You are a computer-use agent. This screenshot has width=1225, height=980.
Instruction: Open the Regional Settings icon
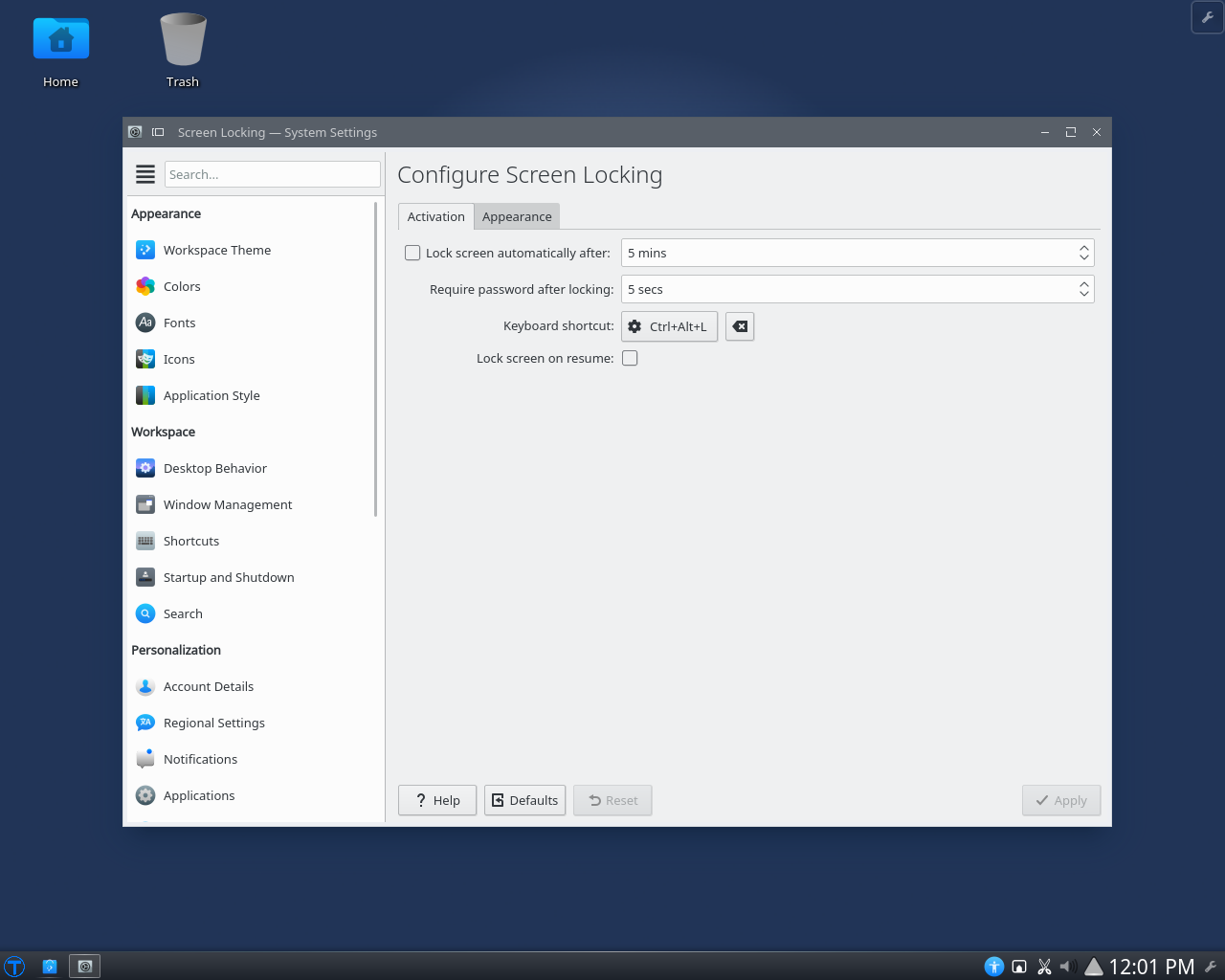tap(145, 723)
